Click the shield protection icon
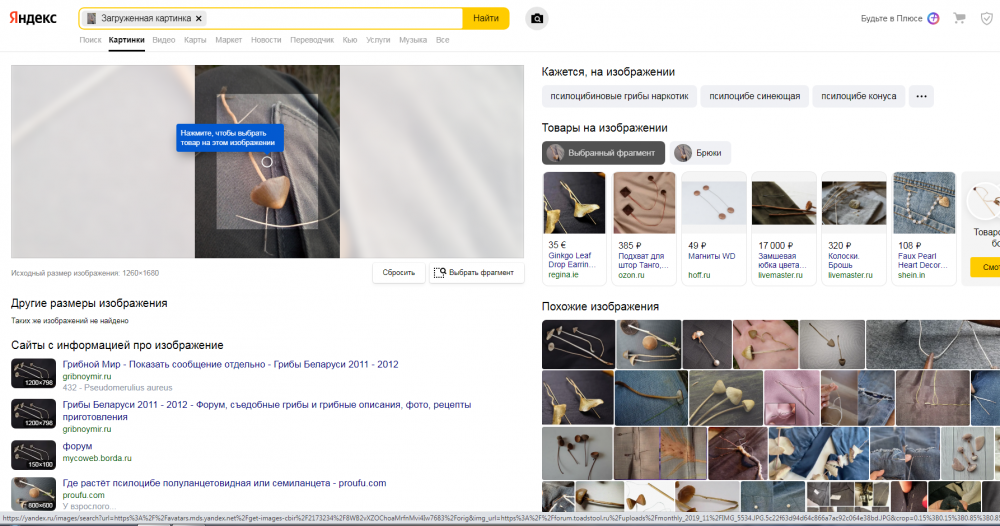Image resolution: width=1000 pixels, height=526 pixels. tap(987, 18)
